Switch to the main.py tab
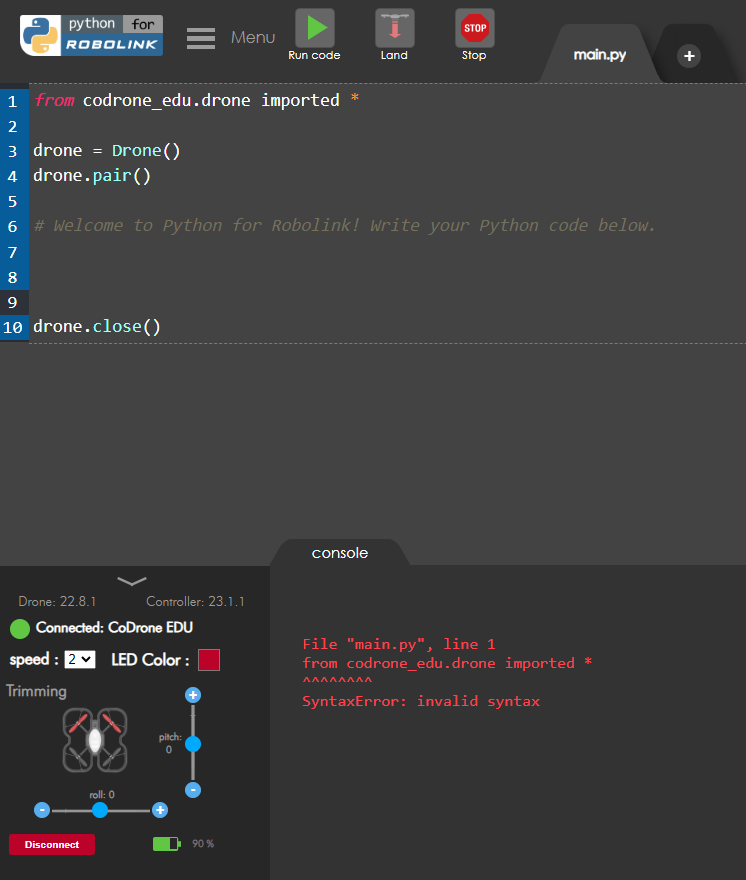 [599, 55]
